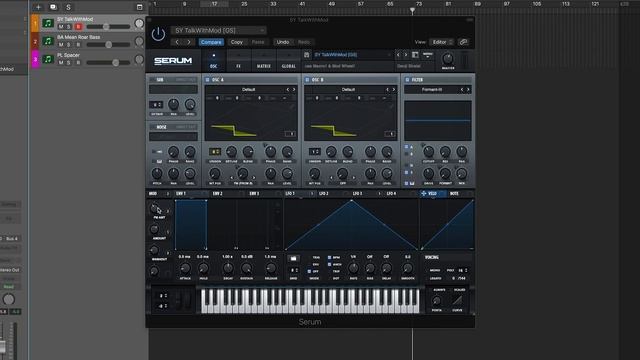This screenshot has height=360, width=640.
Task: Click the Paste button
Action: coord(258,42)
